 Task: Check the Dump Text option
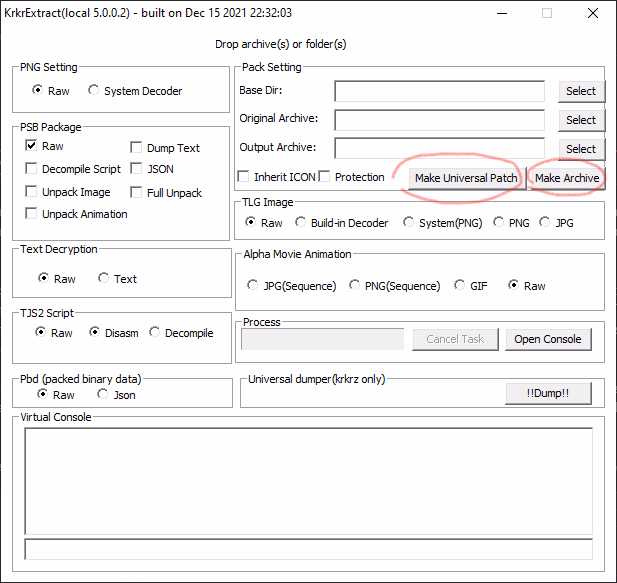tap(137, 148)
